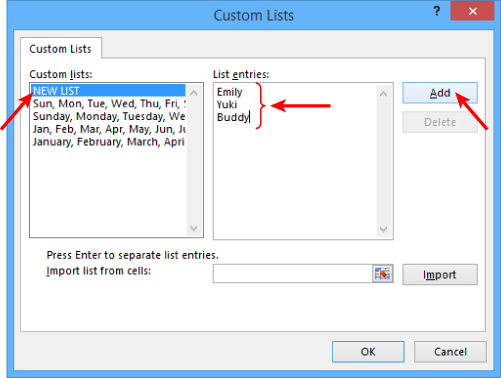The width and height of the screenshot is (501, 378).
Task: Click the Emily entry in List entries
Action: click(229, 92)
